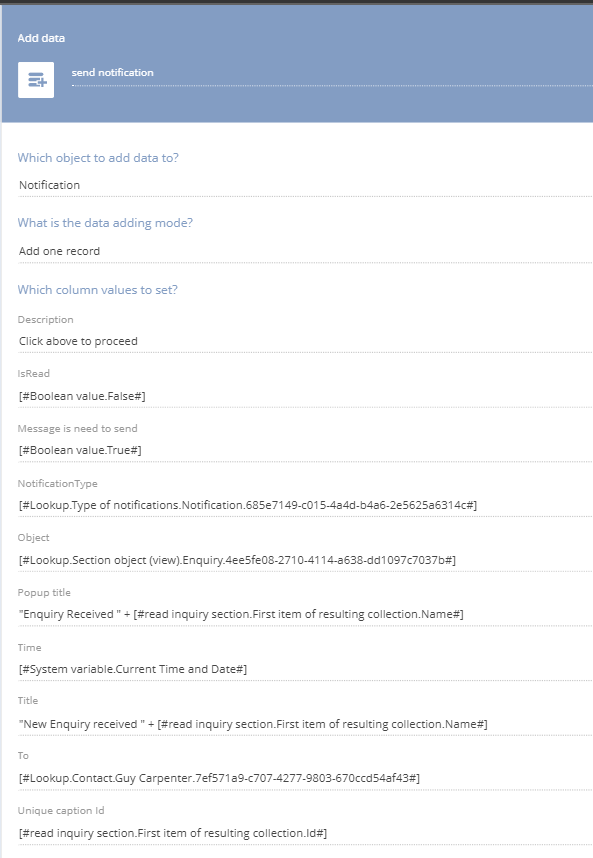Open the data adding mode 'Add one record' dropdown
The width and height of the screenshot is (593, 858).
point(305,251)
